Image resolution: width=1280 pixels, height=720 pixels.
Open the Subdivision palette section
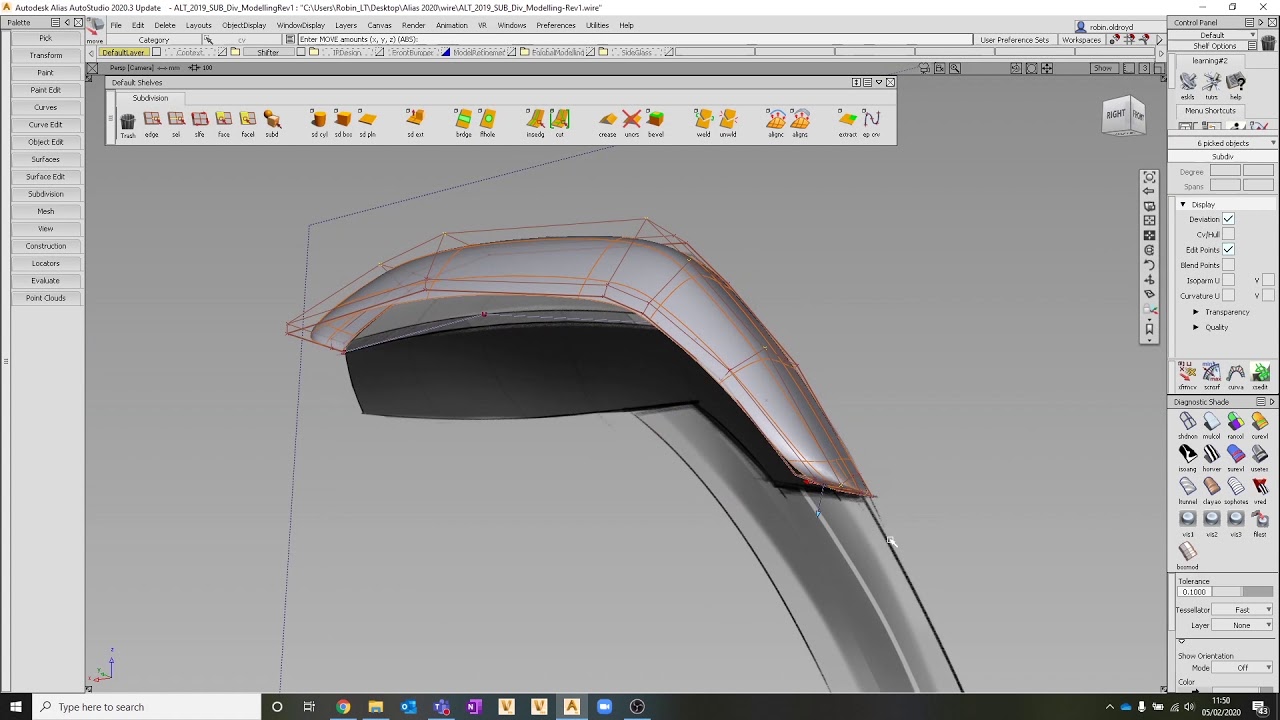45,194
